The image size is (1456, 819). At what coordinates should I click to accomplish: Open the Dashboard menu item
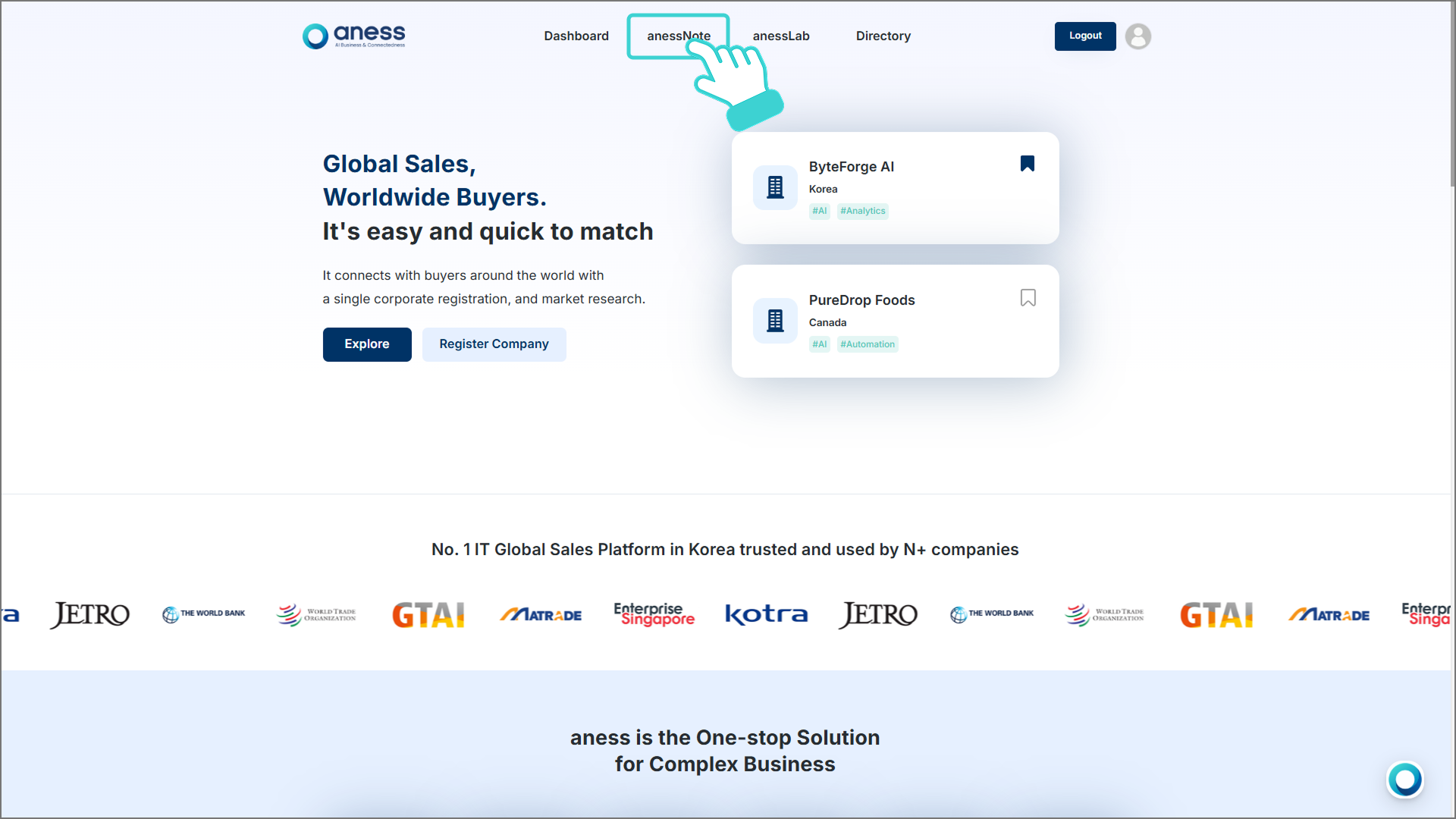tap(576, 36)
